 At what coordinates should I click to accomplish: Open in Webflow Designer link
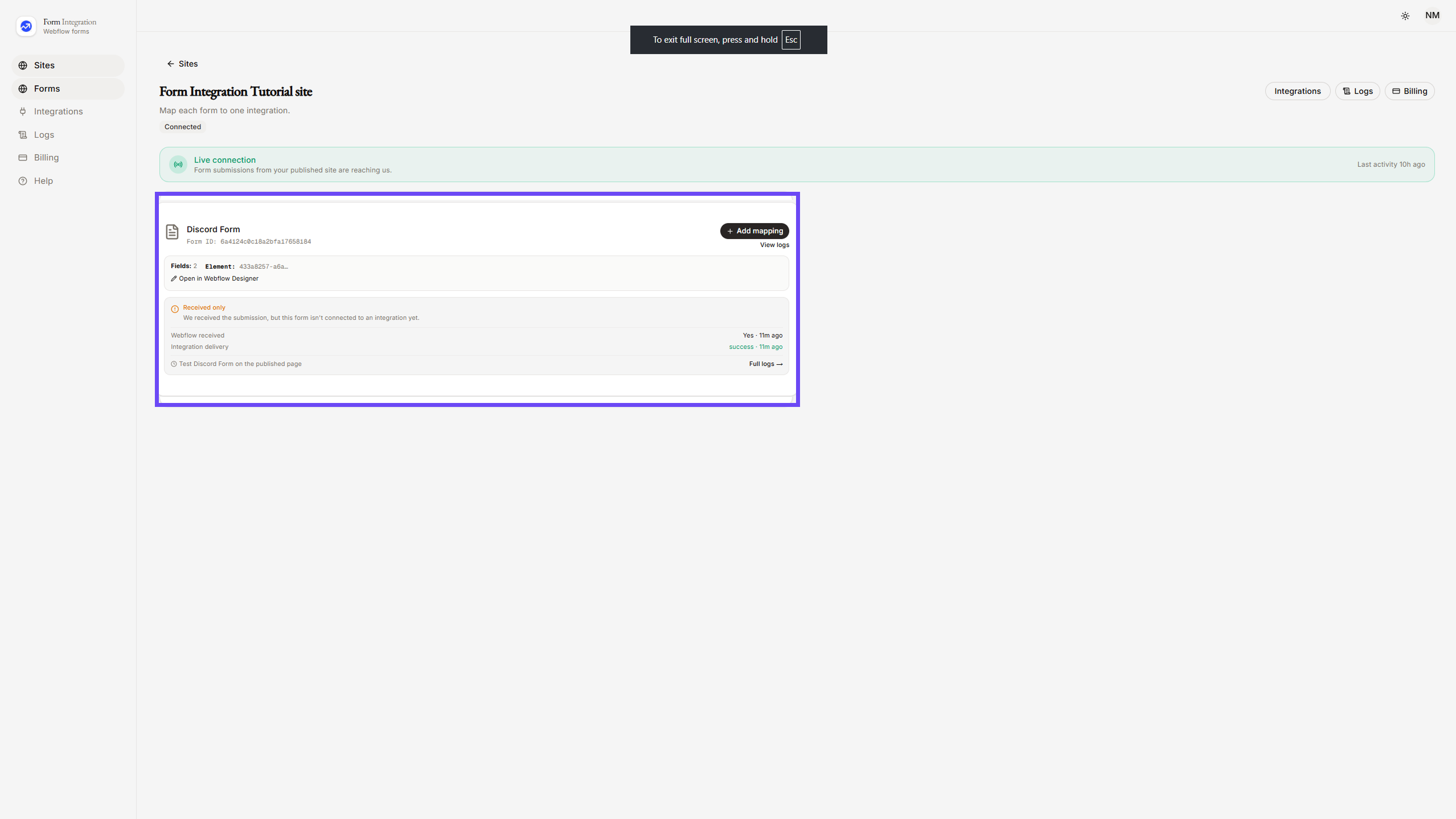click(215, 279)
